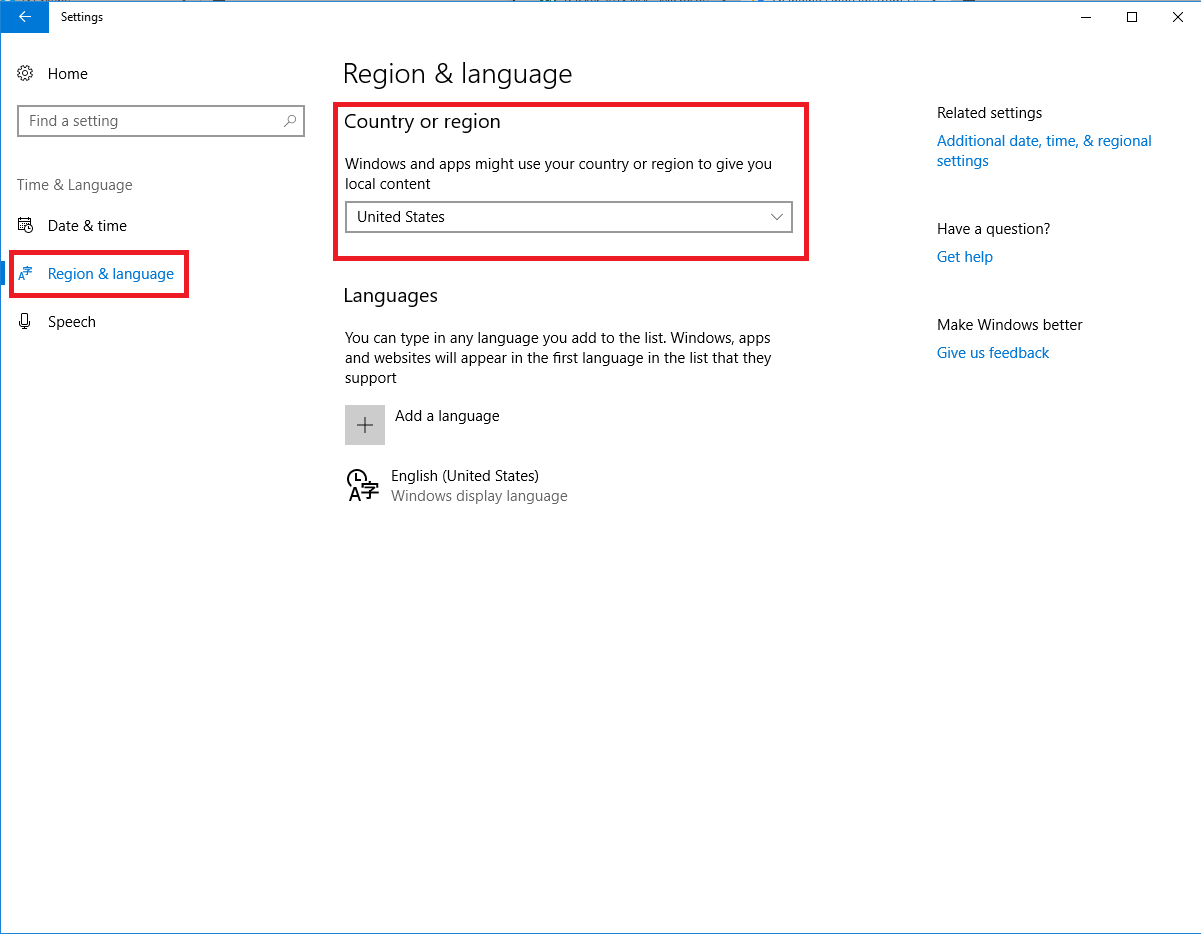This screenshot has height=934, width=1201.
Task: Minimize the Settings window
Action: [1086, 17]
